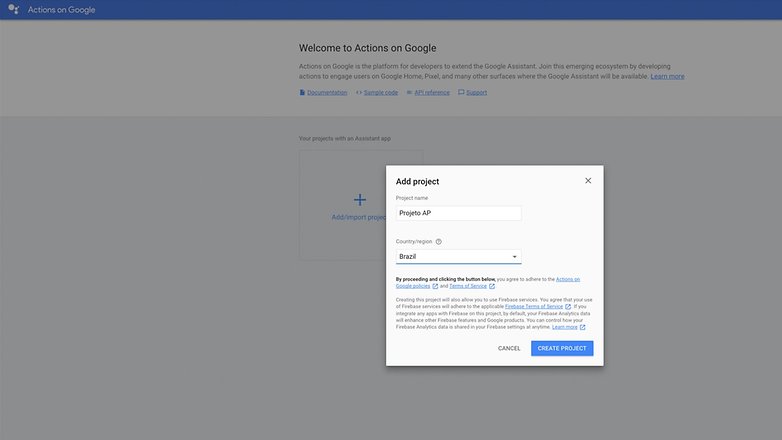The width and height of the screenshot is (782, 440).
Task: Click the API reference icon
Action: 409,92
